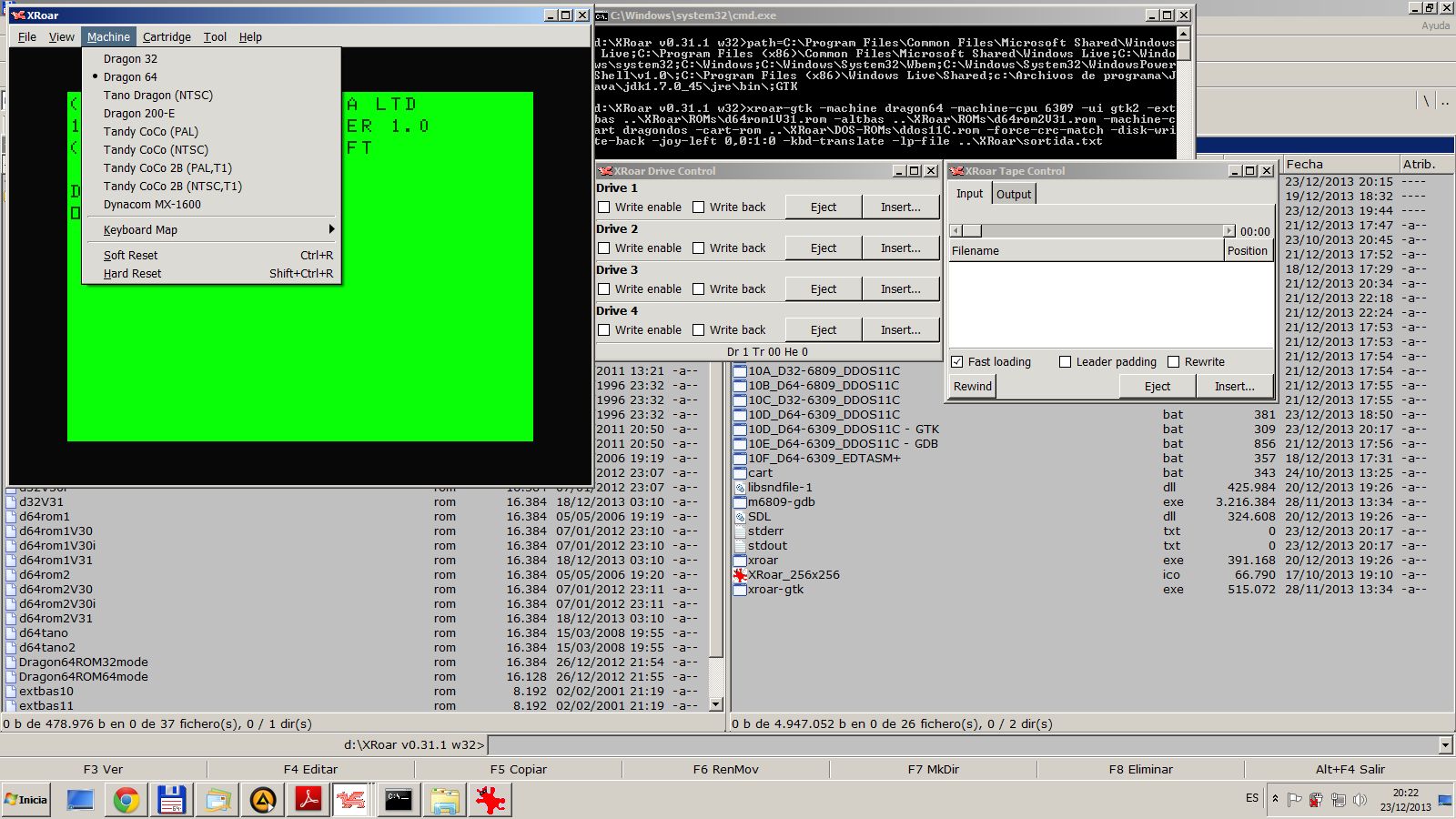1456x819 pixels.
Task: Show hidden system tray icons
Action: point(1275,799)
